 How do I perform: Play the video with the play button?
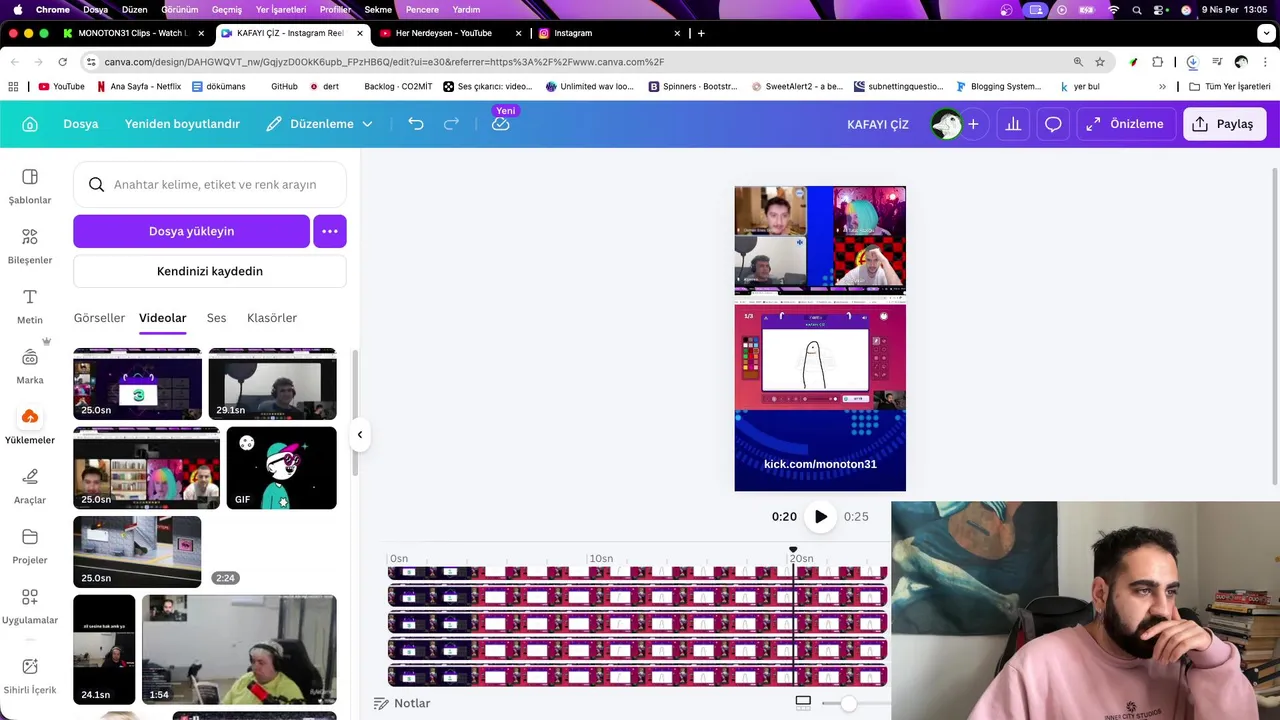point(820,516)
